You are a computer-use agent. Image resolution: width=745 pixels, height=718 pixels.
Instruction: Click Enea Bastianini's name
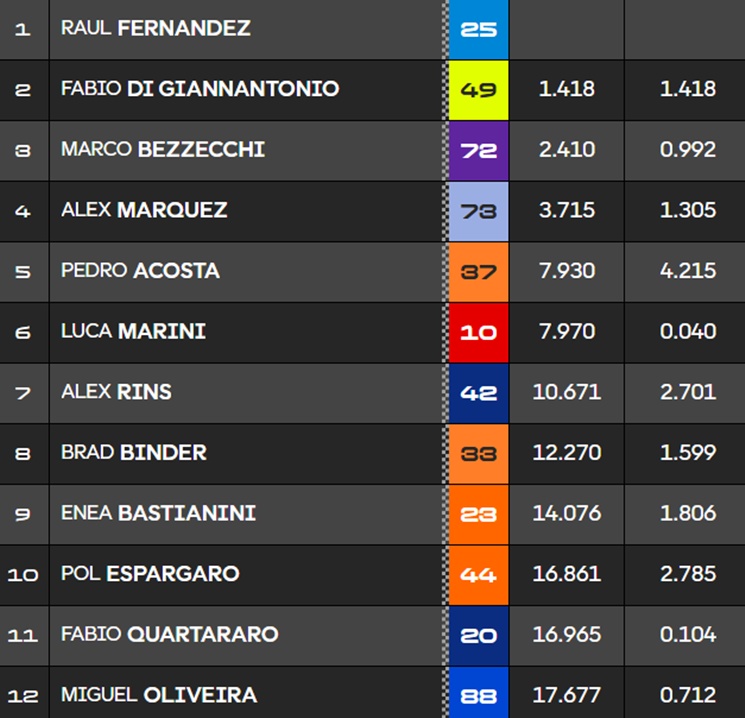tap(158, 513)
